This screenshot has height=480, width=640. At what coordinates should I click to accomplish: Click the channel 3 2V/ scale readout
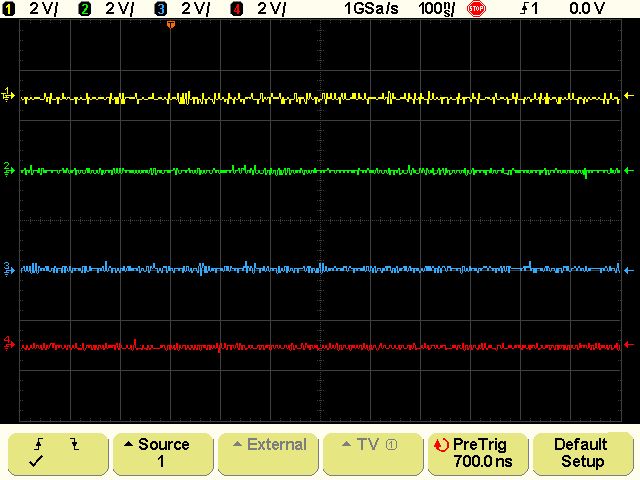point(196,9)
